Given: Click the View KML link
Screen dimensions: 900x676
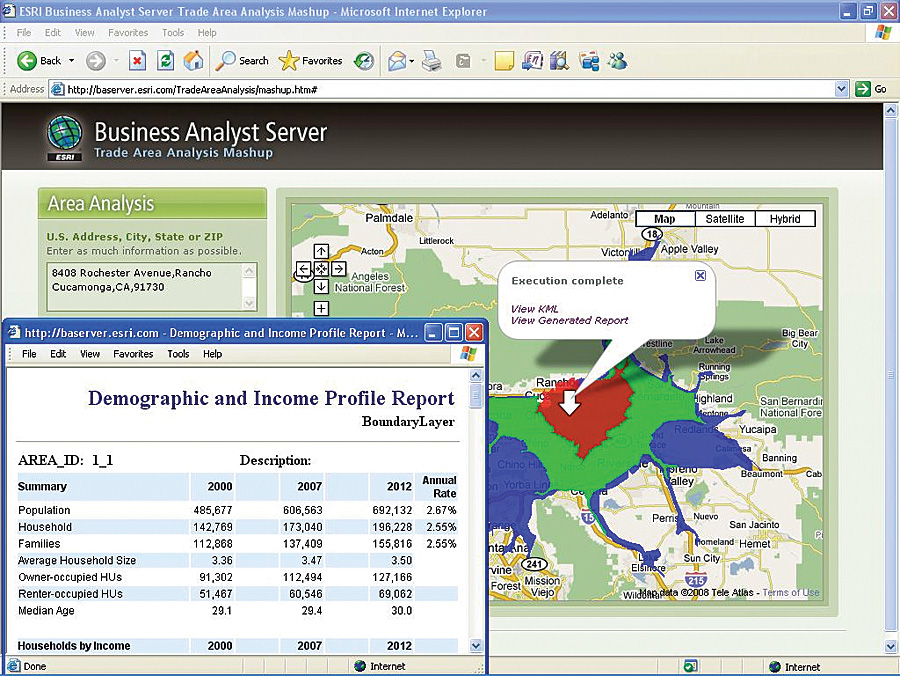Looking at the screenshot, I should 534,309.
